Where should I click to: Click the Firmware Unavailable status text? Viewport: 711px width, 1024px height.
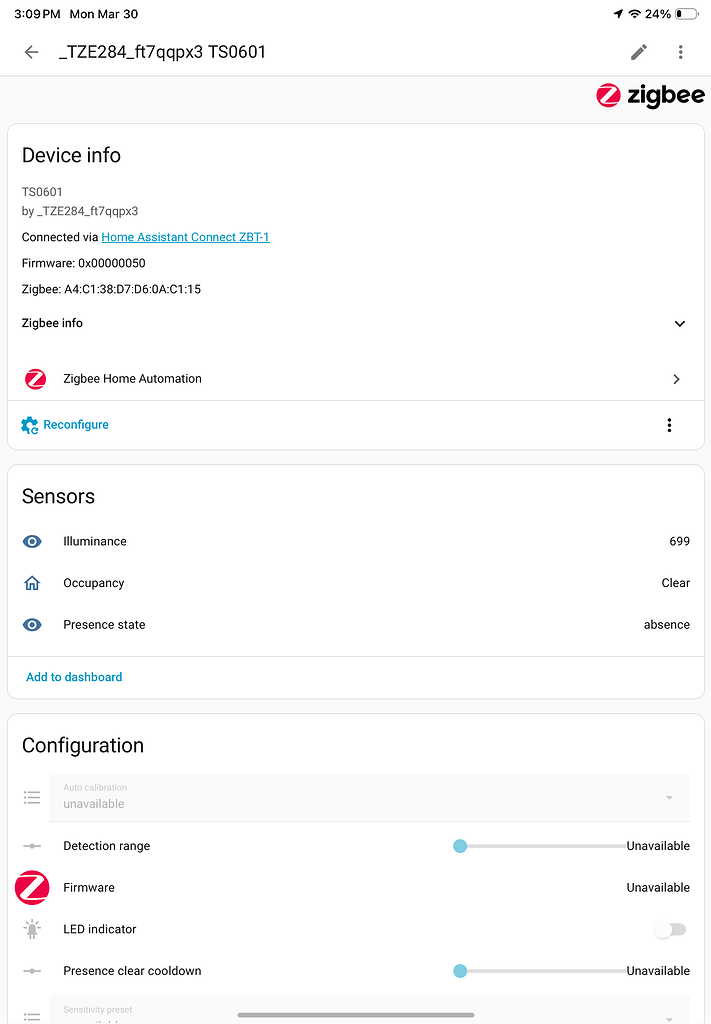coord(658,888)
